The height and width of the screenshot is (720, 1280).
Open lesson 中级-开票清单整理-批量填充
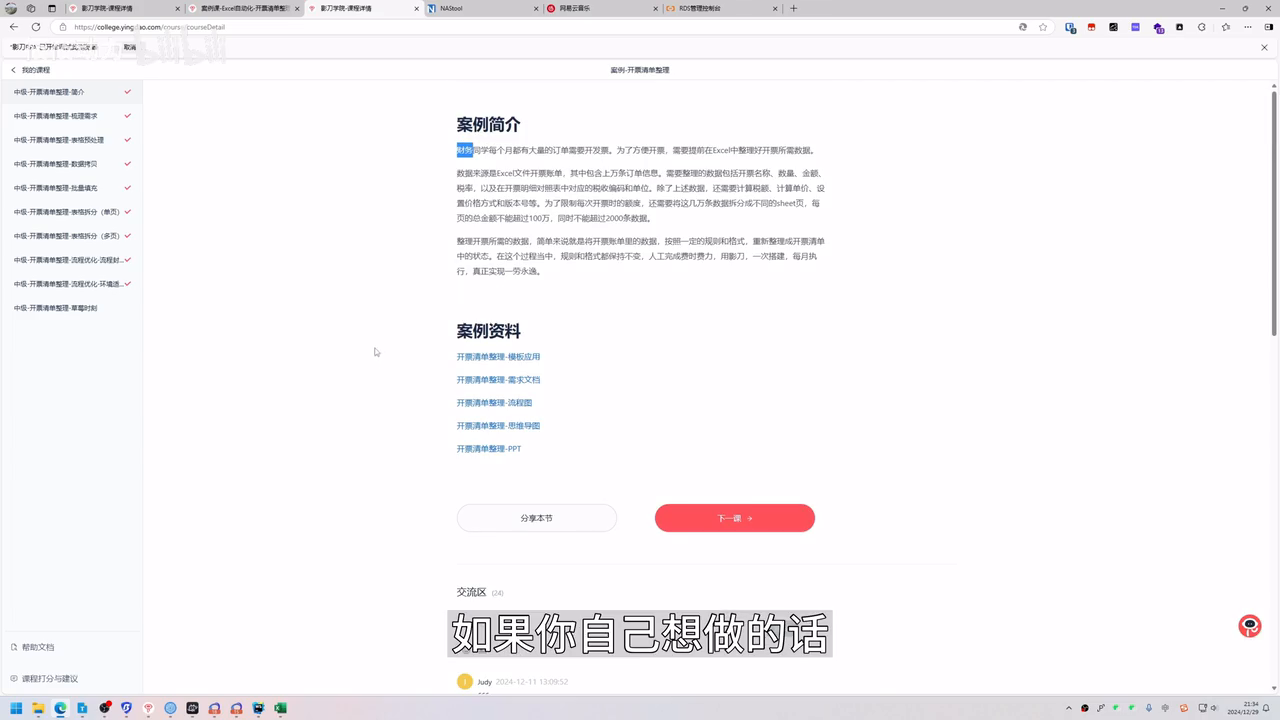coord(71,188)
